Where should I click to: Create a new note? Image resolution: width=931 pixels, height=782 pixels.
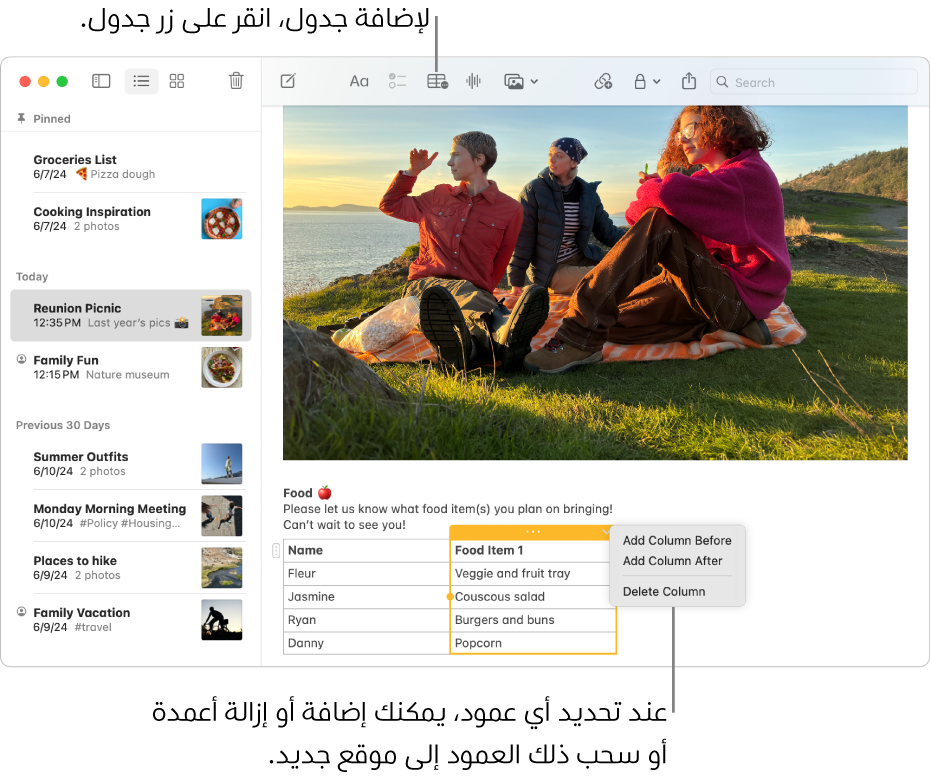(x=288, y=81)
